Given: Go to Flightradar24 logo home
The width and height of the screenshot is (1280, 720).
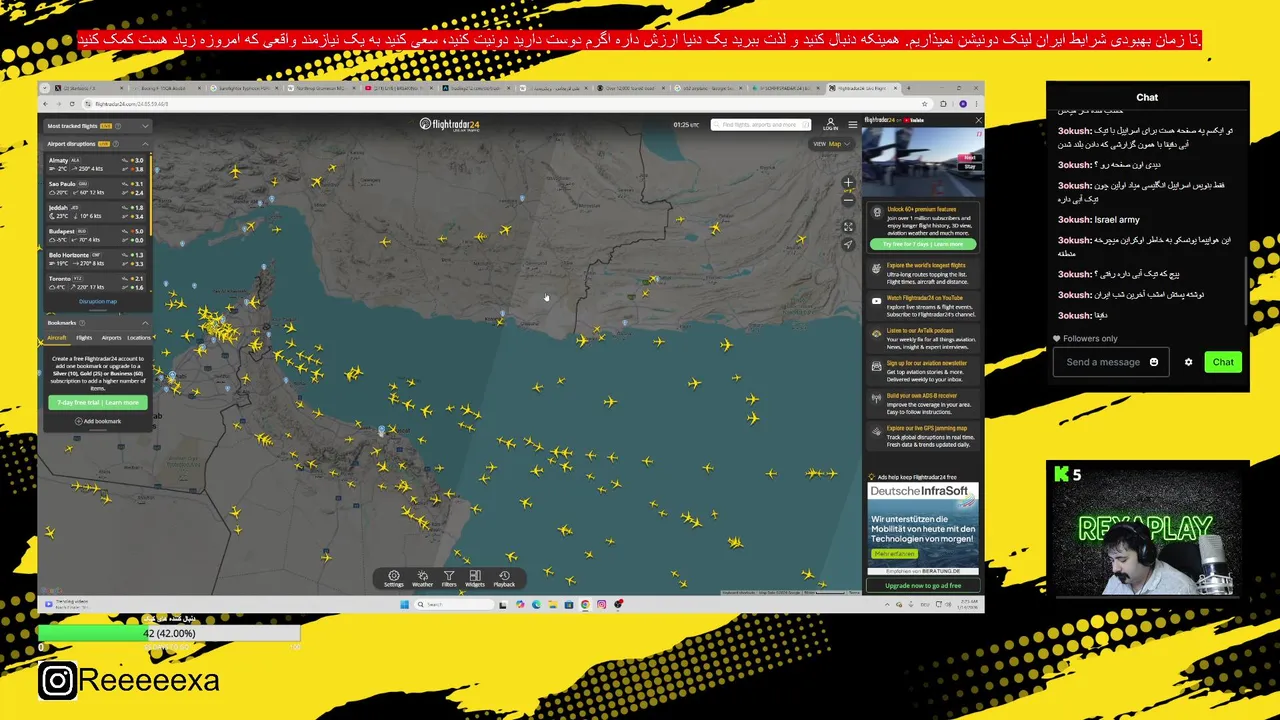Looking at the screenshot, I should [x=449, y=125].
